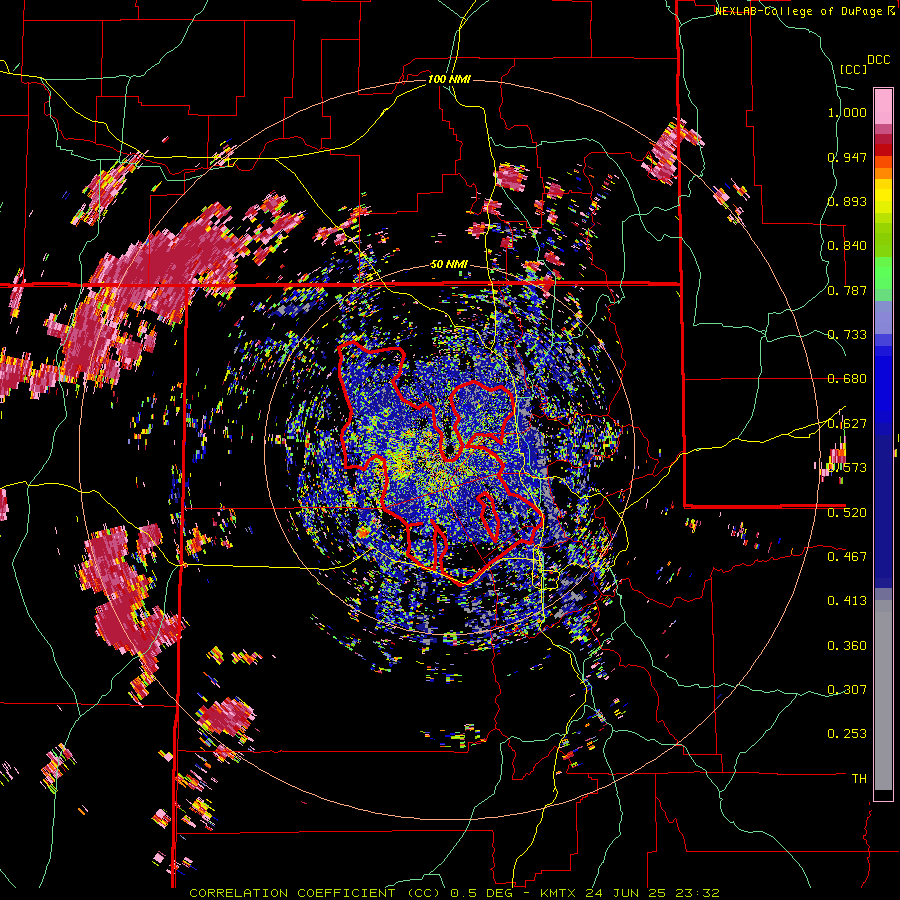Click the 0.947 scale value
Image resolution: width=900 pixels, height=900 pixels.
pos(847,157)
